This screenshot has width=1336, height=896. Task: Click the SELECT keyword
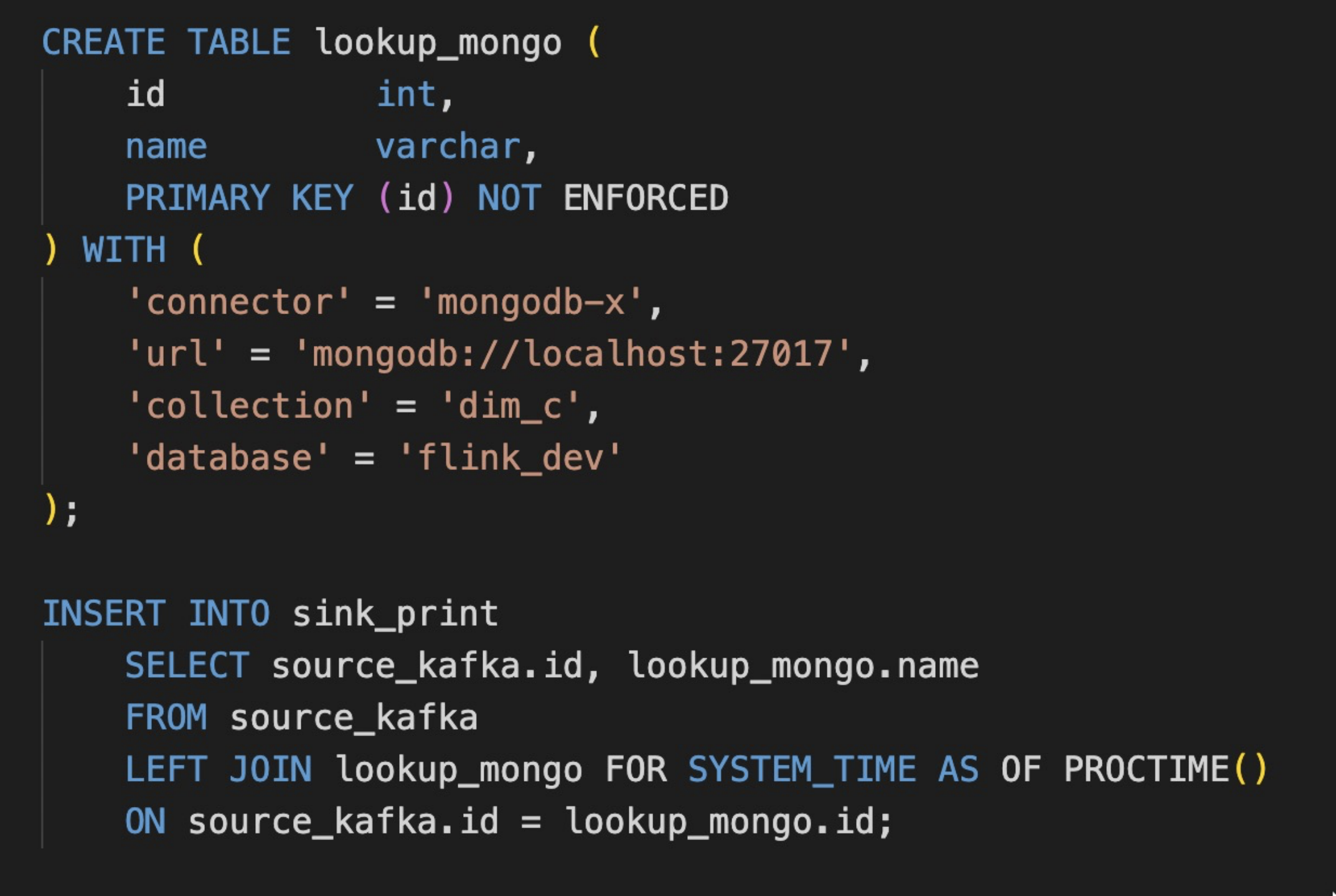tap(187, 666)
